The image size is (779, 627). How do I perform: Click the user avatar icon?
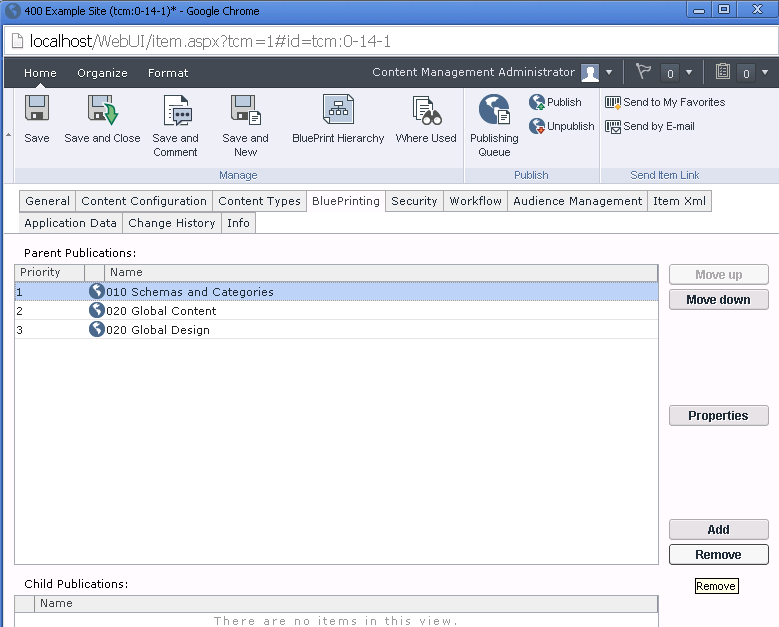point(590,73)
